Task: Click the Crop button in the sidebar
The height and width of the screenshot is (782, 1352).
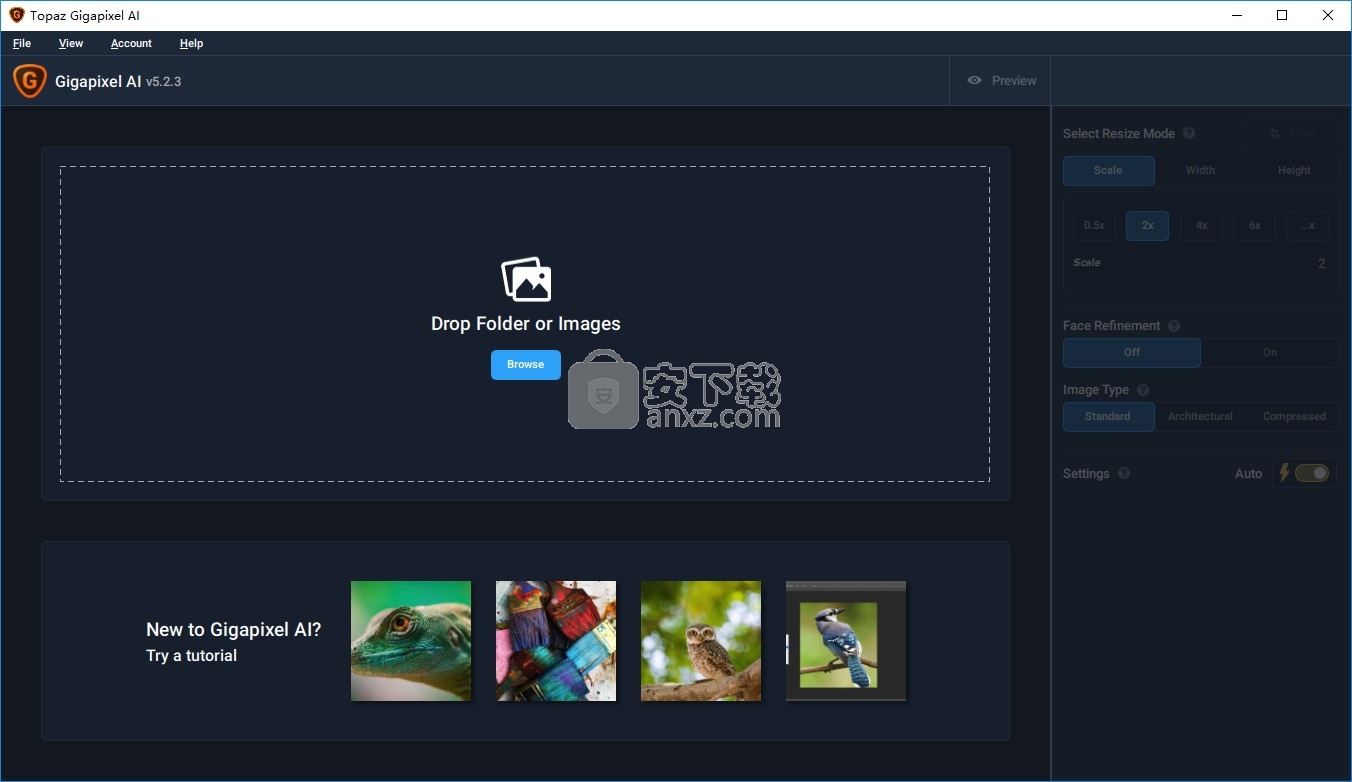Action: [1290, 133]
